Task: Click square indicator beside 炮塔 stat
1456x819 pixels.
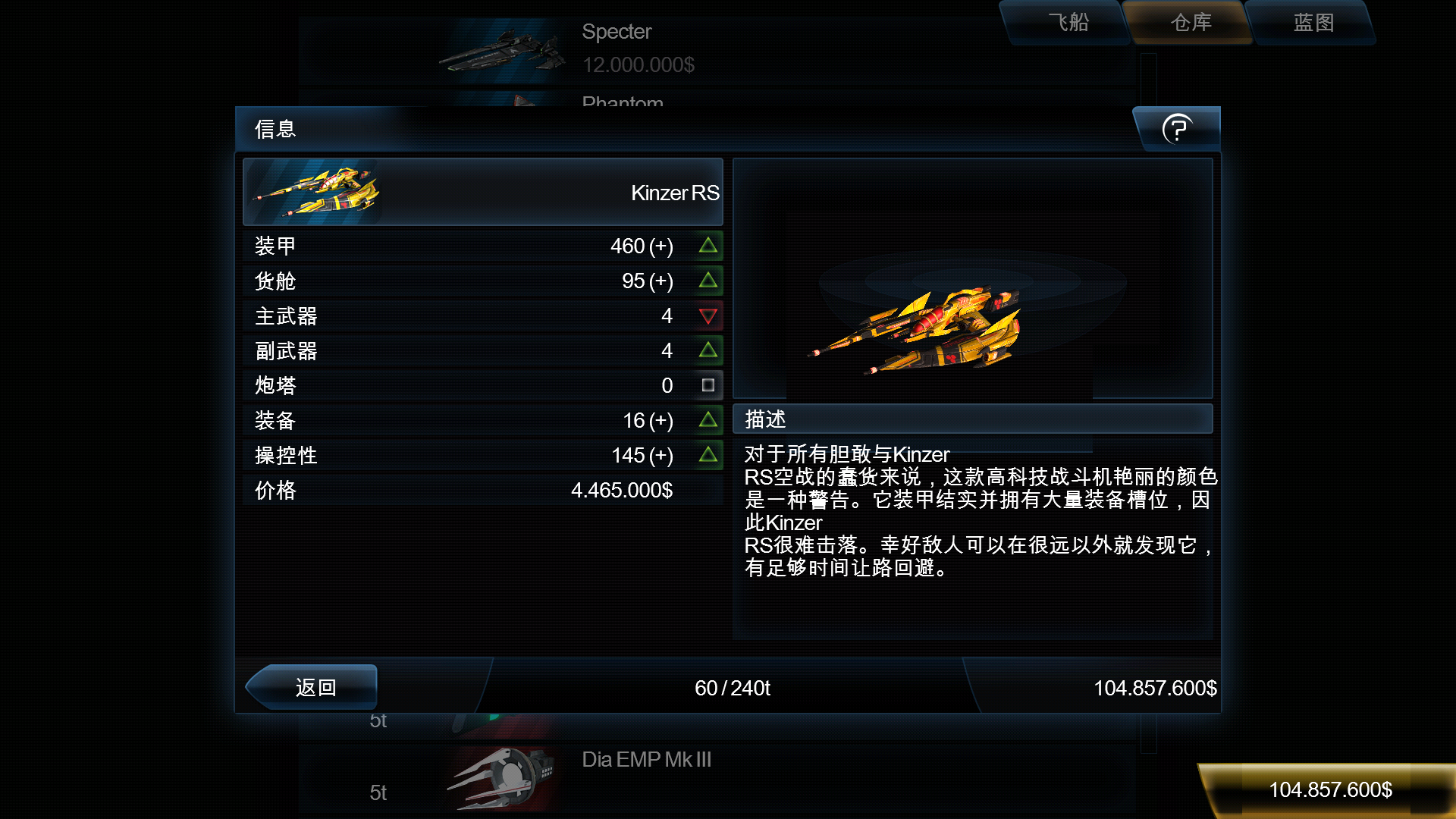Action: (708, 385)
